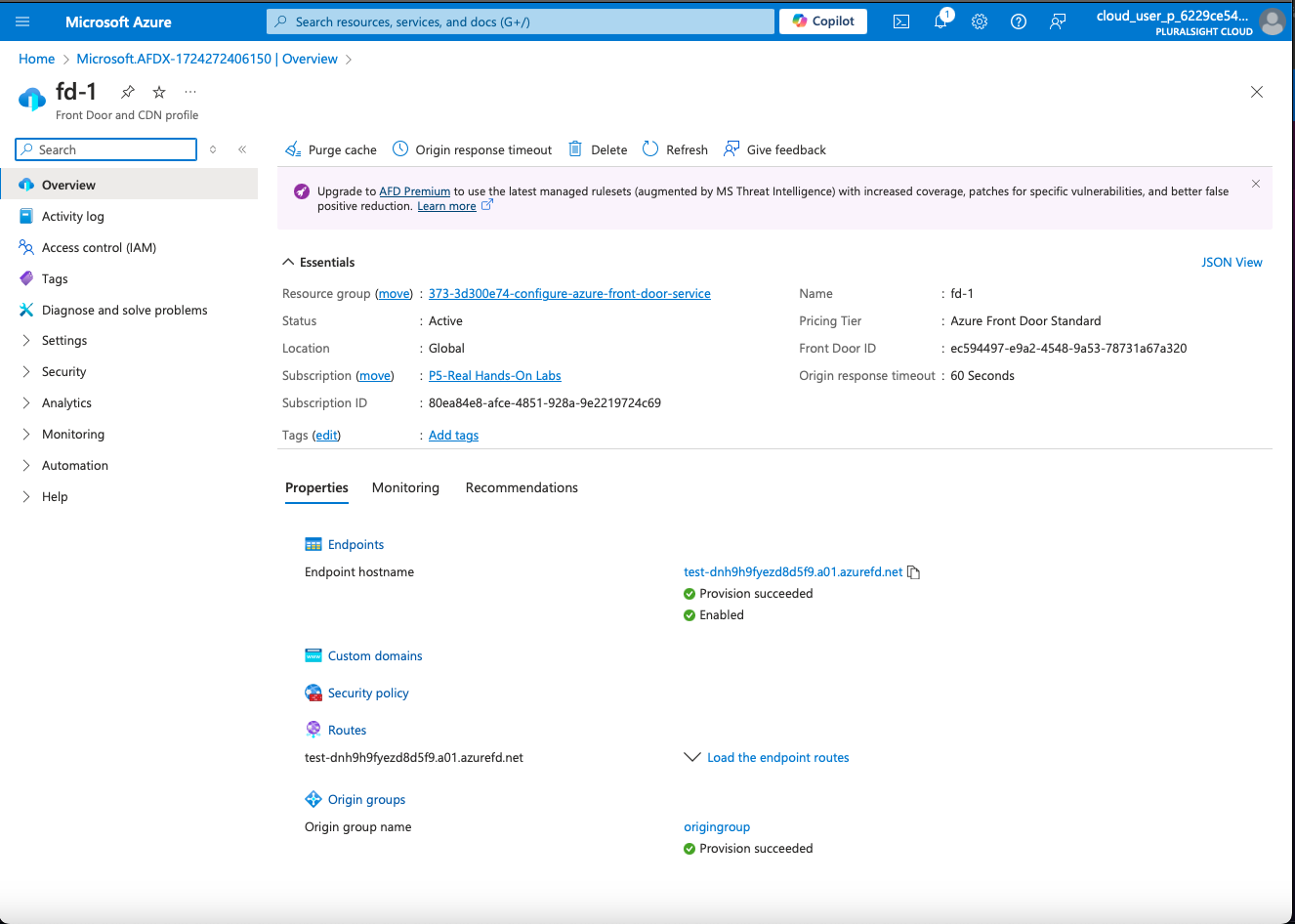This screenshot has width=1295, height=924.
Task: Dismiss the AFD Premium upgrade banner
Action: point(1256,184)
